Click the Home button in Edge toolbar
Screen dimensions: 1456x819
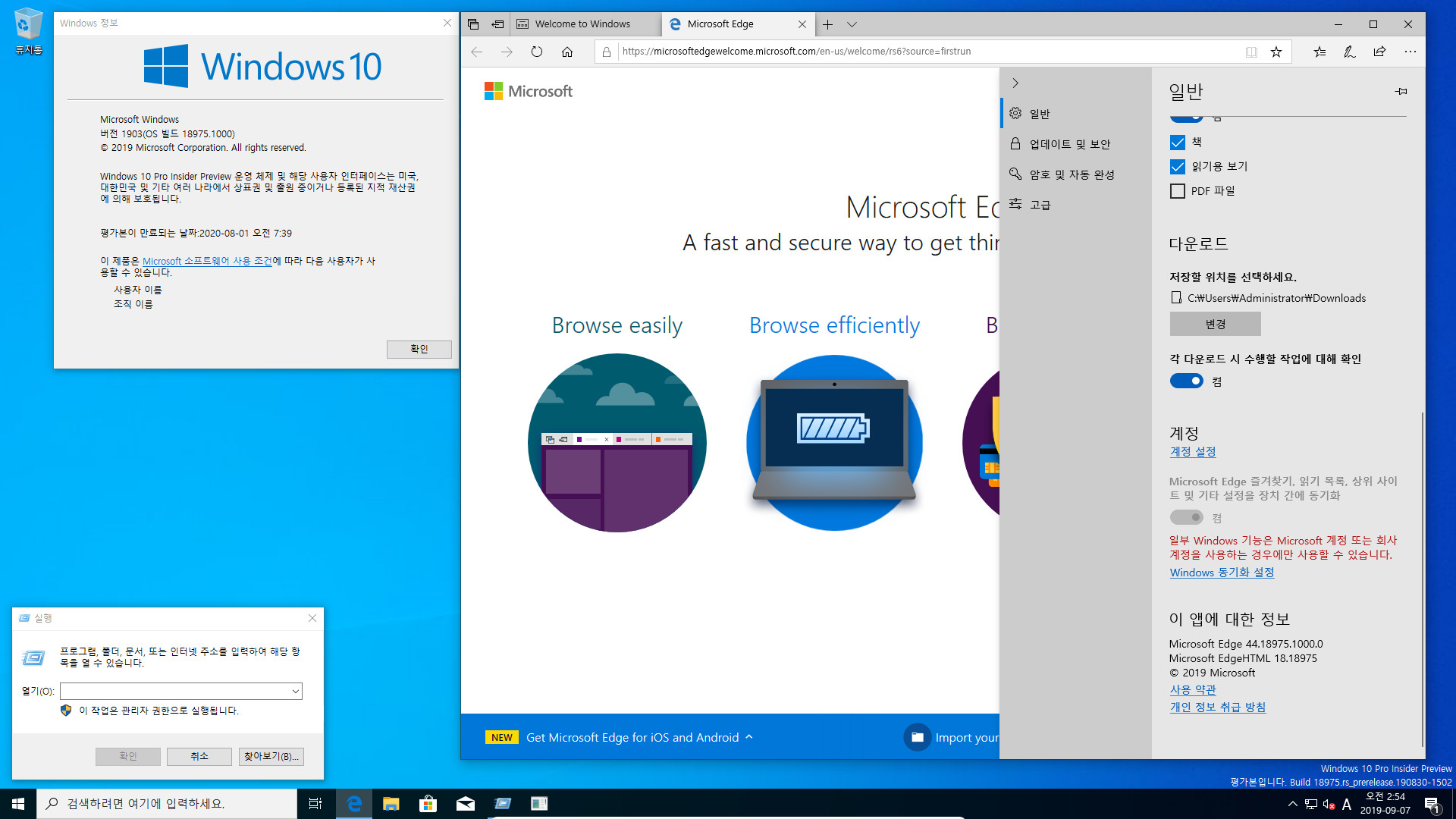click(567, 51)
